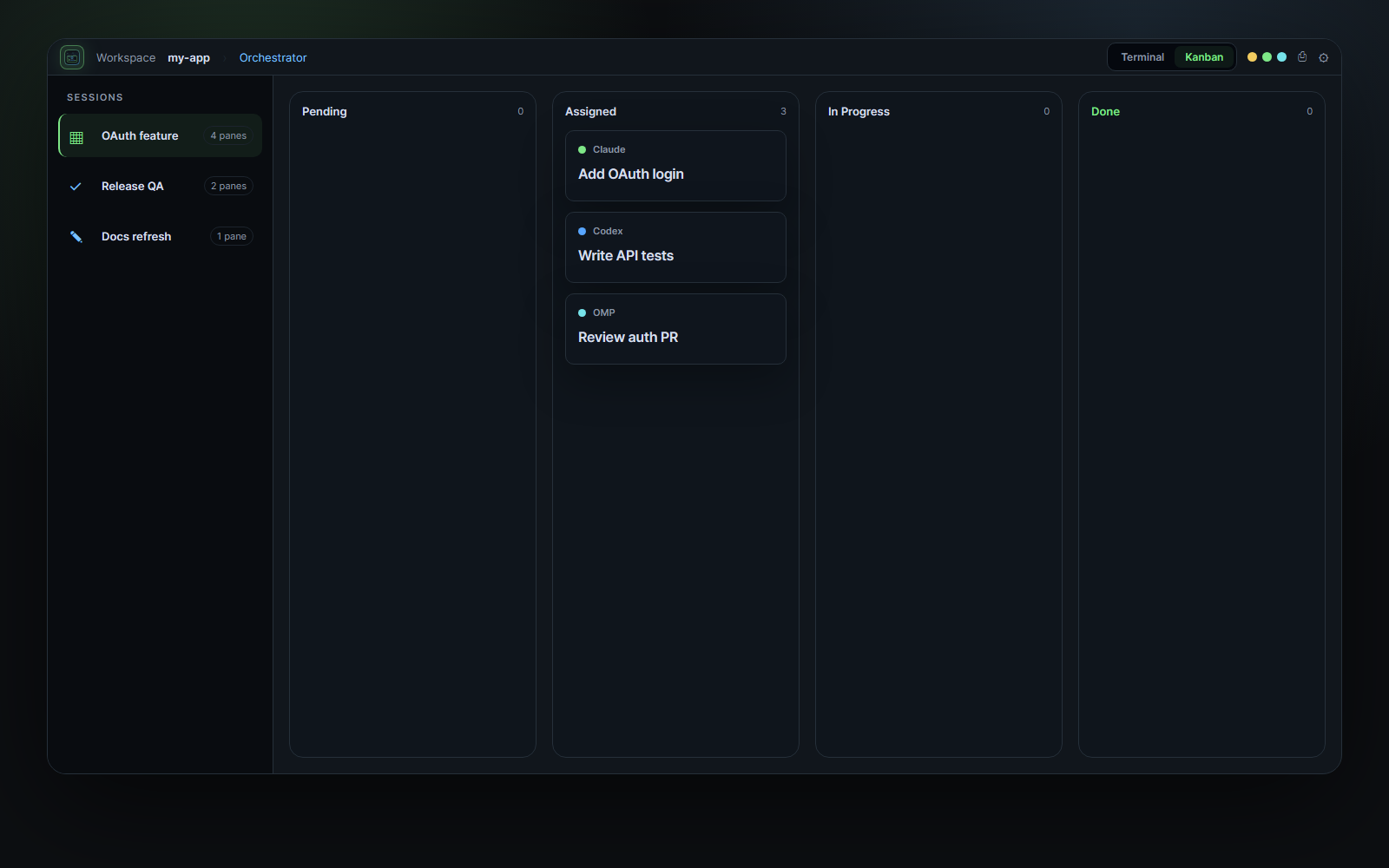This screenshot has width=1389, height=868.
Task: Switch to the Kanban view
Action: pyautogui.click(x=1204, y=57)
